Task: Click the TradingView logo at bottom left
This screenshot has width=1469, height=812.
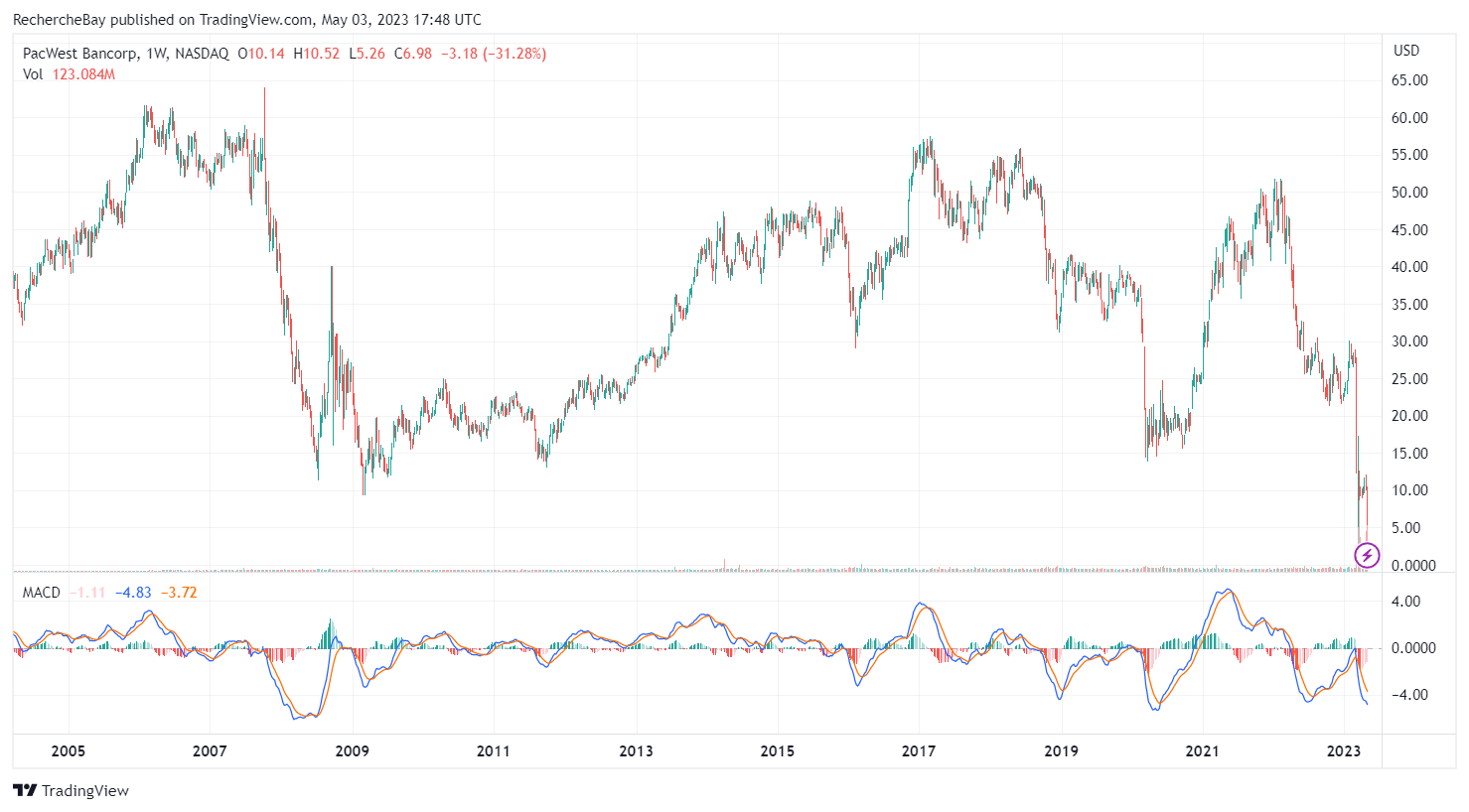Action: [71, 791]
